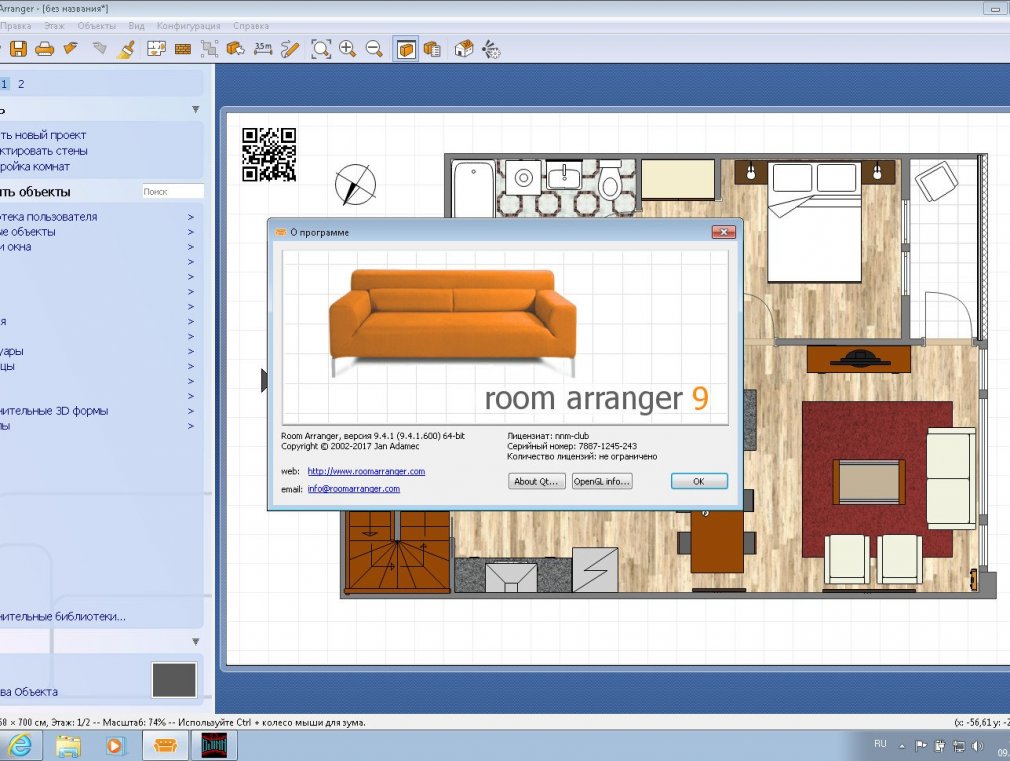Screen dimensions: 1010x761
Task: Save project with floppy disk icon
Action: [x=18, y=49]
